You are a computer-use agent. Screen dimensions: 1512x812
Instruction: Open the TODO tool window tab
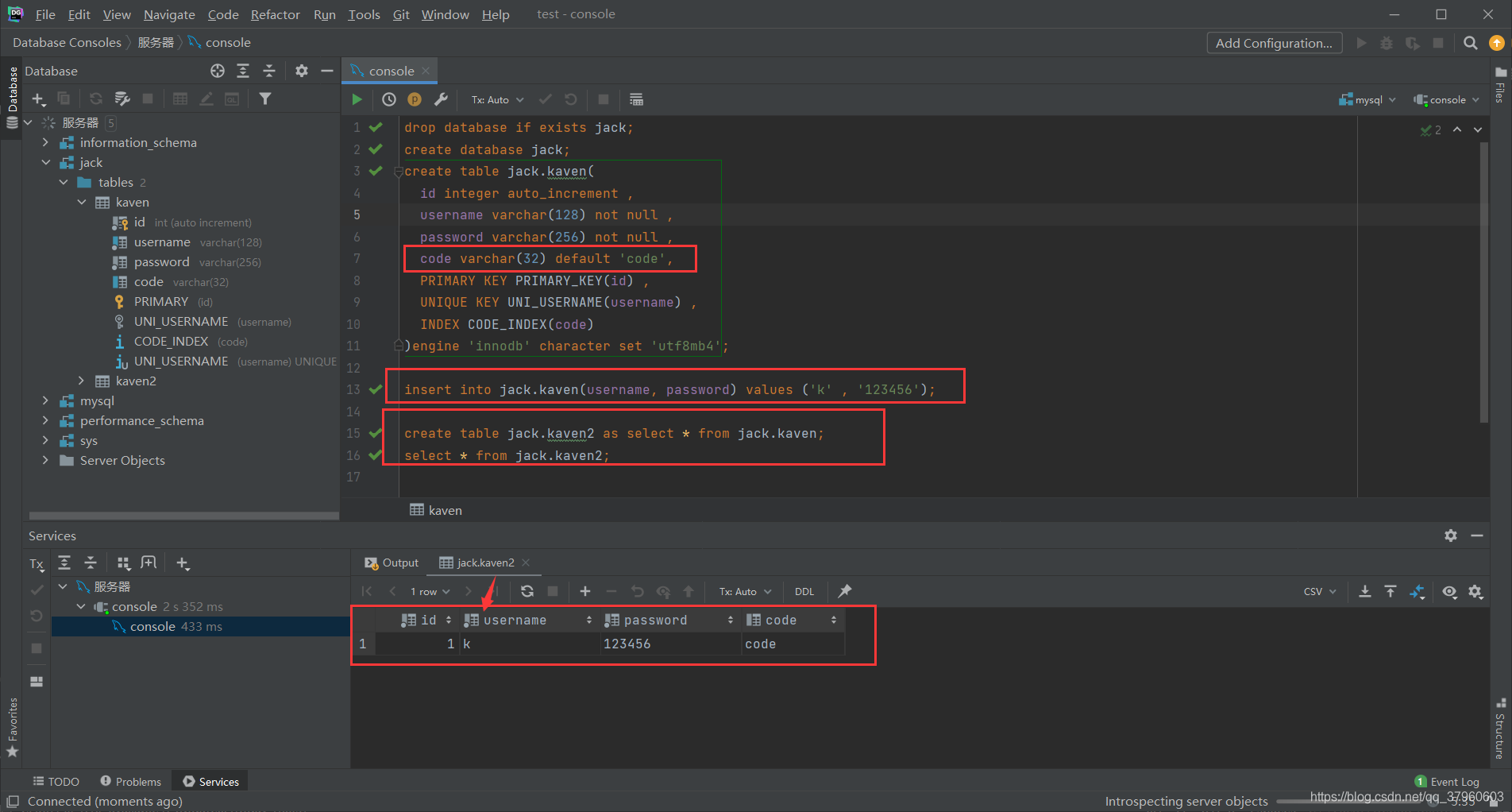[x=56, y=782]
